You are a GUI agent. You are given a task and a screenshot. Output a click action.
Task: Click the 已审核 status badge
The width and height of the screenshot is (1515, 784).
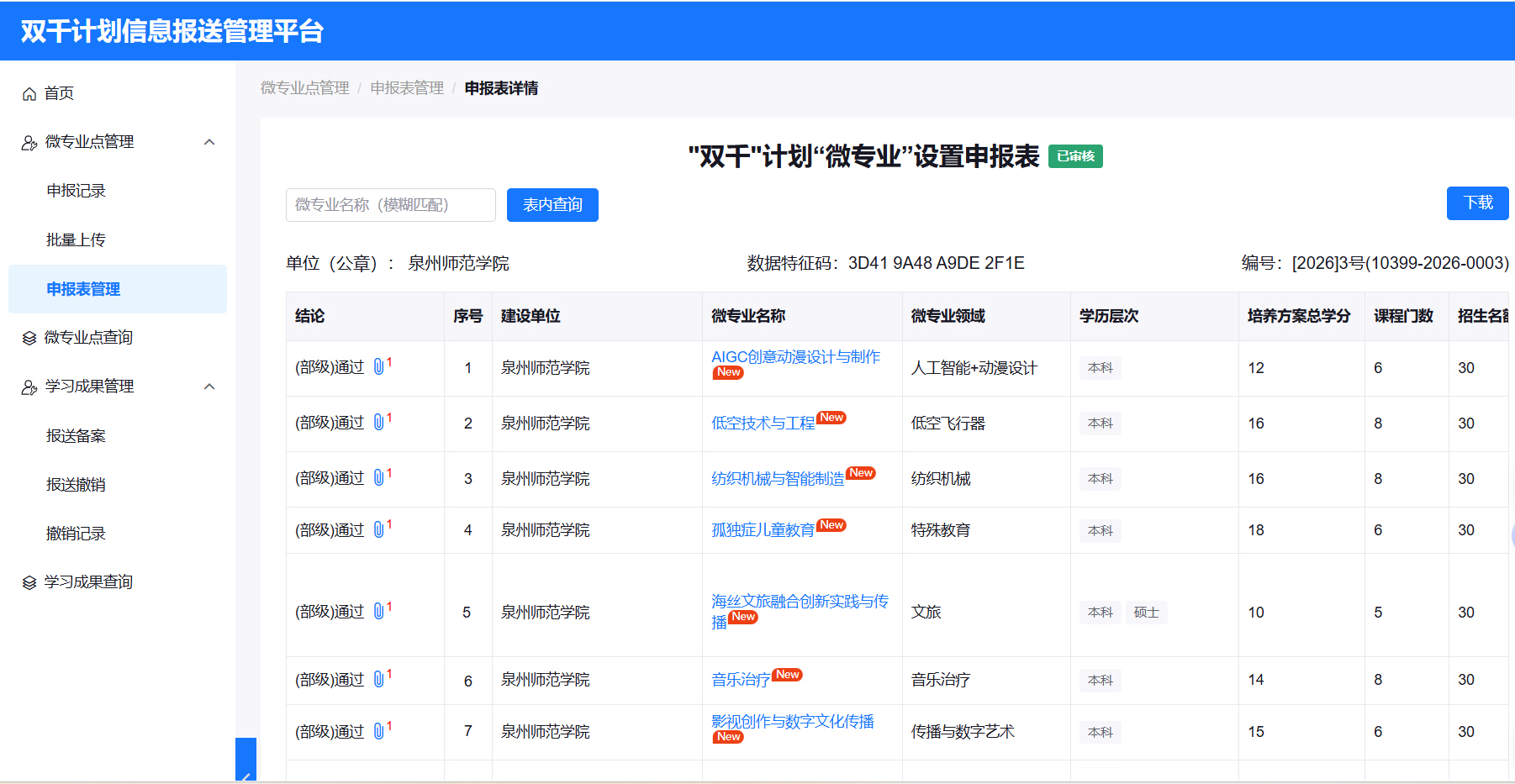point(1075,156)
